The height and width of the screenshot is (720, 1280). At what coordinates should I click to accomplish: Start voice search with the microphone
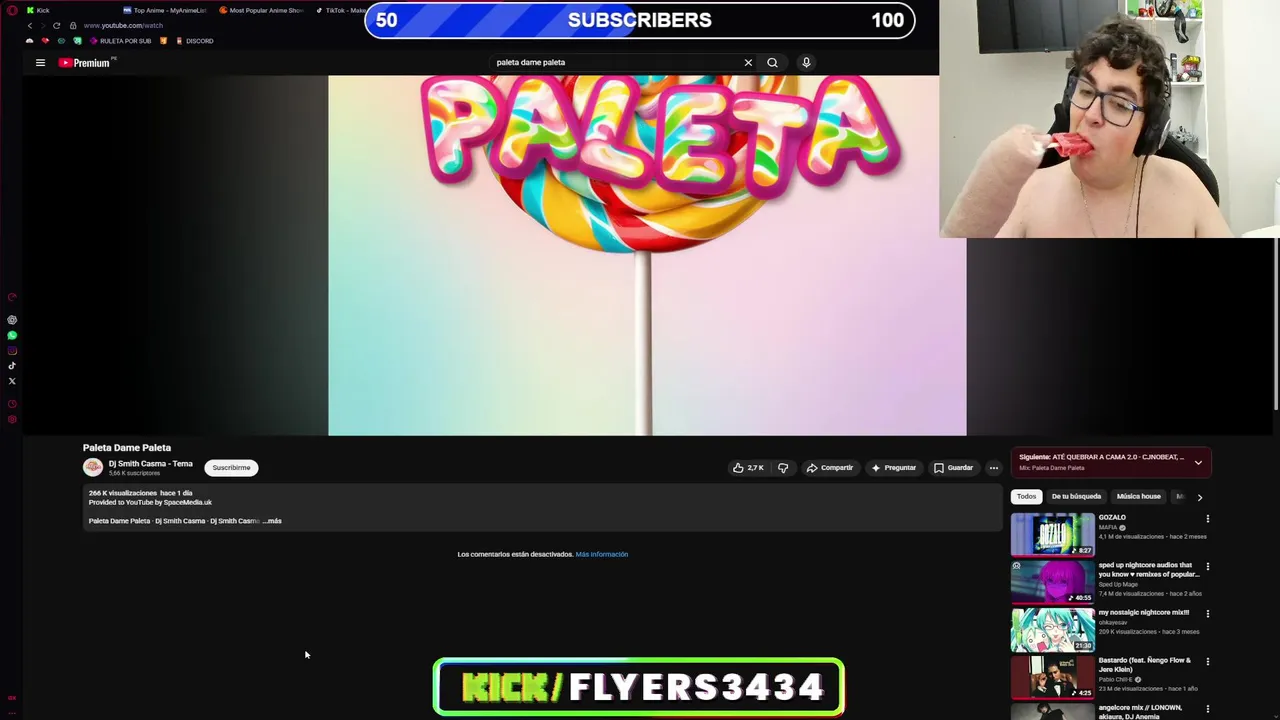806,62
